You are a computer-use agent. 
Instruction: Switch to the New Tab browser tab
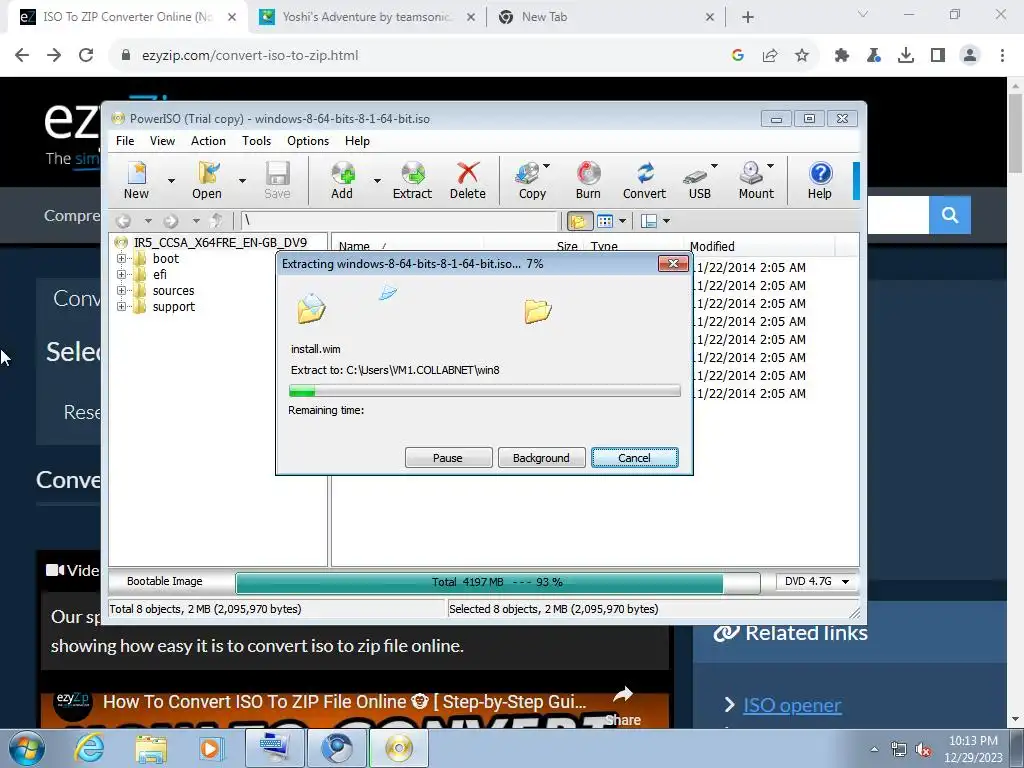604,17
